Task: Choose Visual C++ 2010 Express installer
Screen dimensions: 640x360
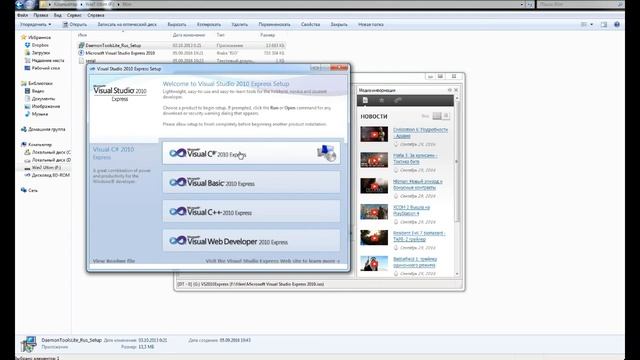Action: click(251, 211)
